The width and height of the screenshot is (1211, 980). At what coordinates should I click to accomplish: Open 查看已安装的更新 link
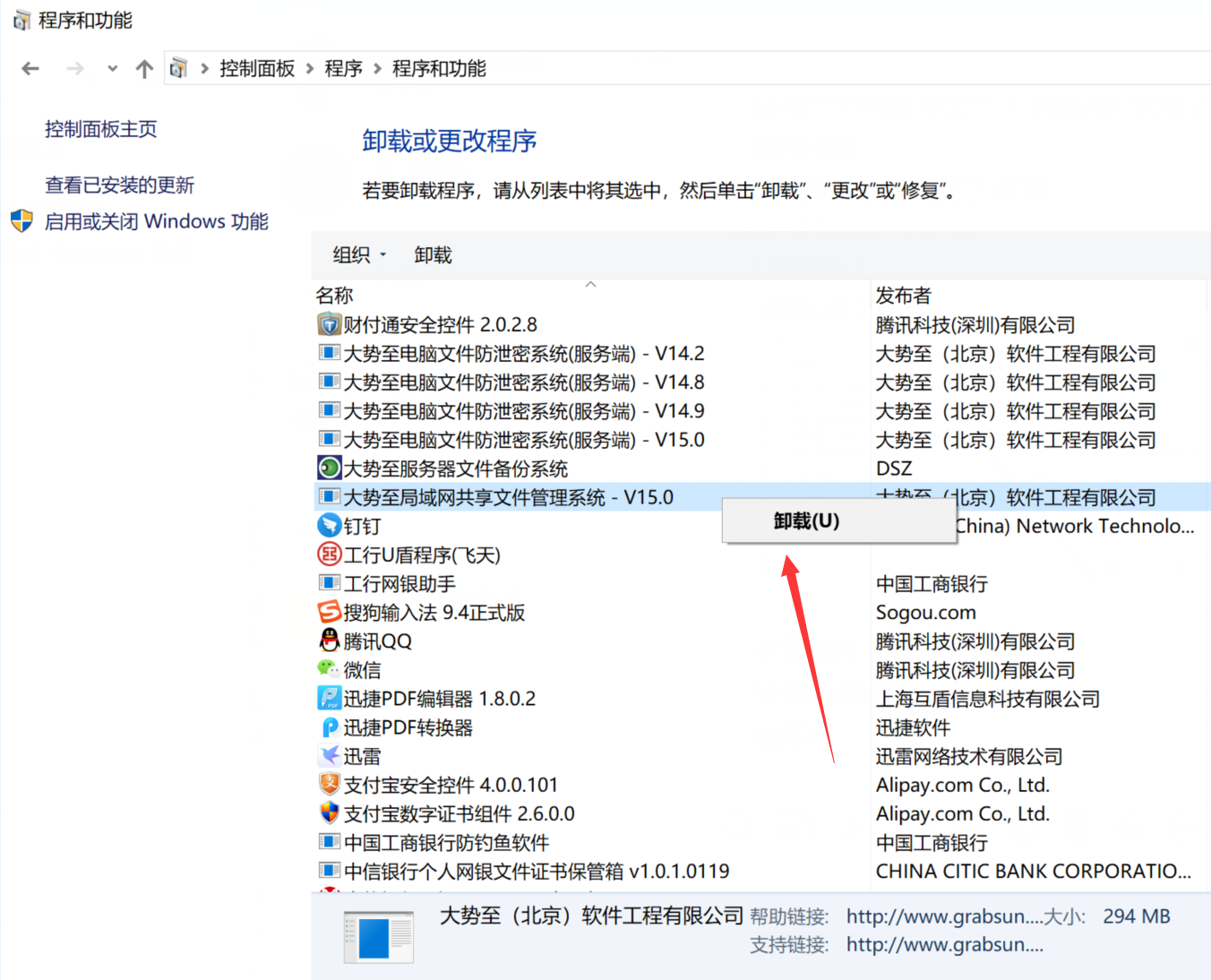click(120, 185)
